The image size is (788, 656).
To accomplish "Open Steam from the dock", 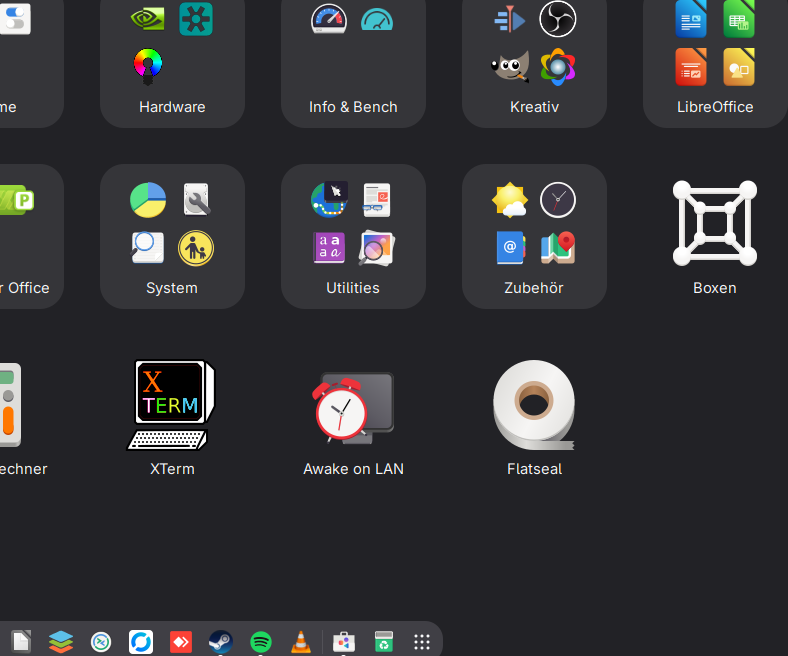I will point(221,642).
